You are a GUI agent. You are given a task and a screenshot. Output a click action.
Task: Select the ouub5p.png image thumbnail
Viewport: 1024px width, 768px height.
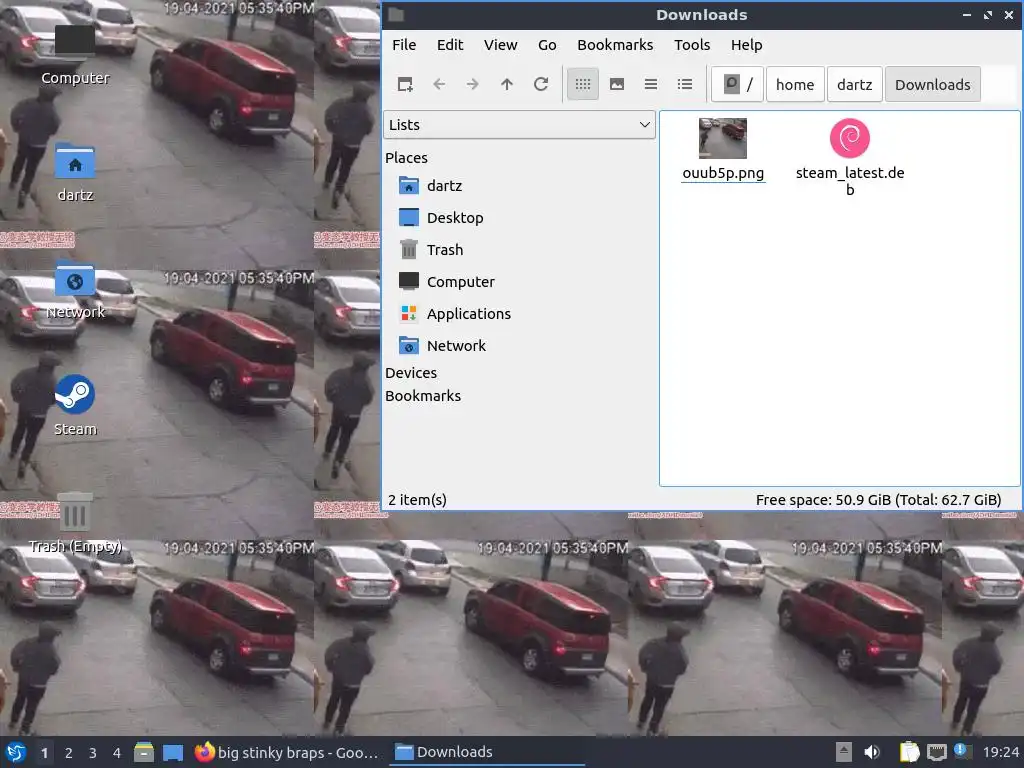click(x=722, y=138)
